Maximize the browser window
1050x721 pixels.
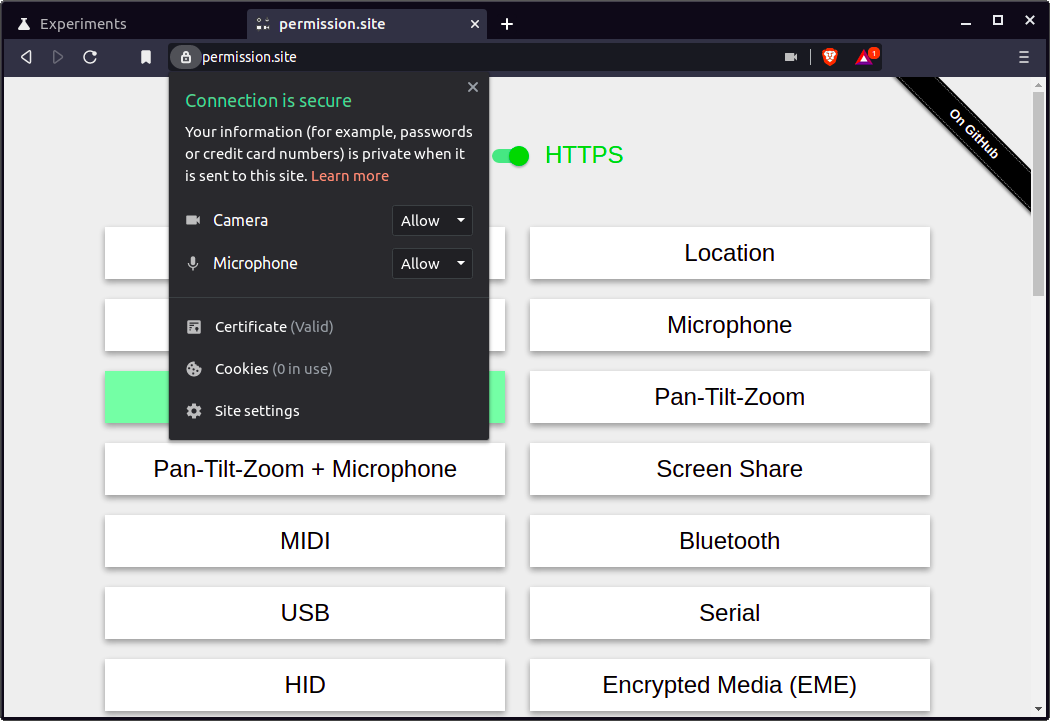tap(998, 21)
